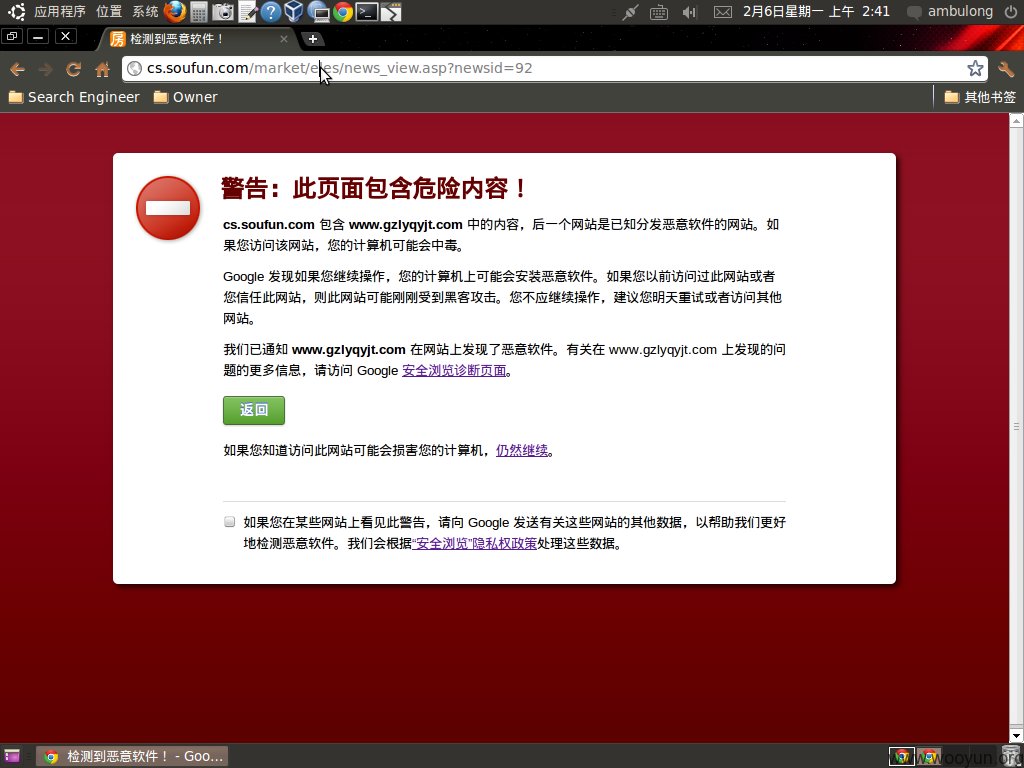Open the calculator launcher icon

(x=199, y=12)
